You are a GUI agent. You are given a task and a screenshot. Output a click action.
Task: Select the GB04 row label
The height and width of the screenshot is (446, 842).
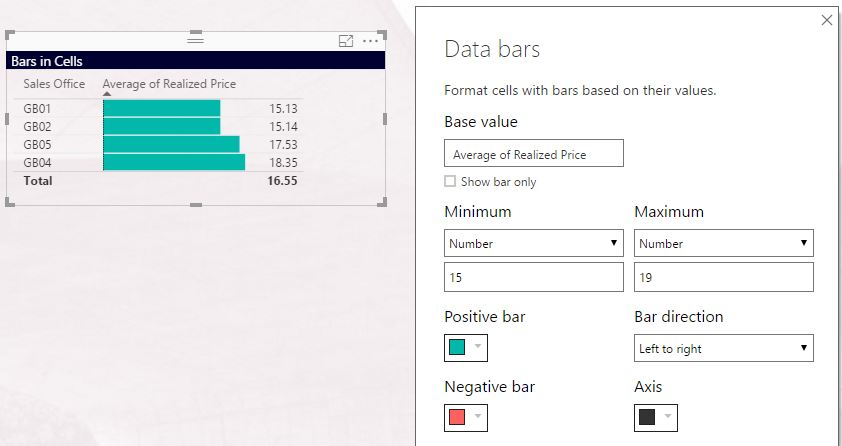click(37, 163)
